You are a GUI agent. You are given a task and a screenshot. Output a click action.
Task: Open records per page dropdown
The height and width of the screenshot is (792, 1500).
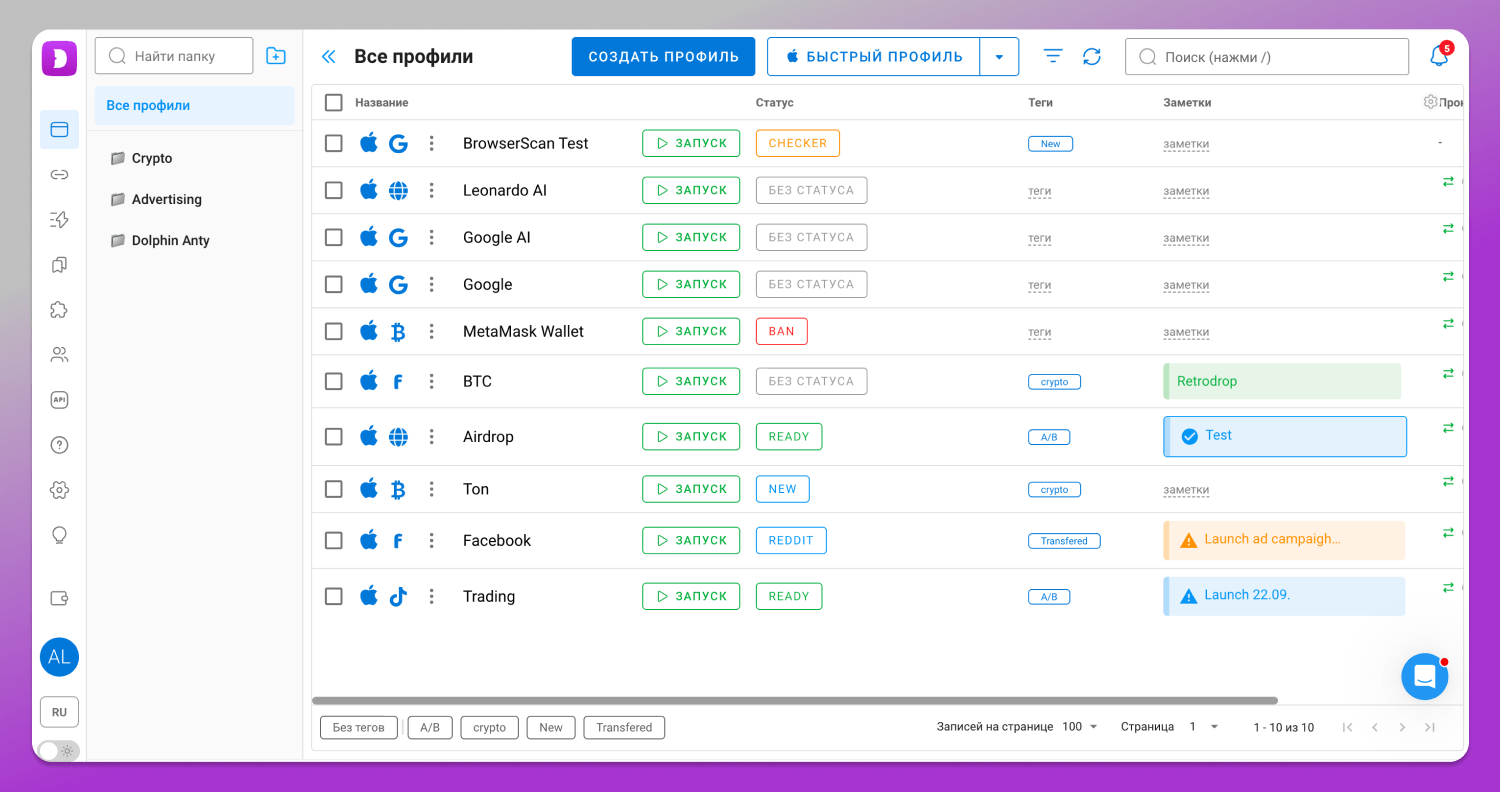tap(1080, 727)
